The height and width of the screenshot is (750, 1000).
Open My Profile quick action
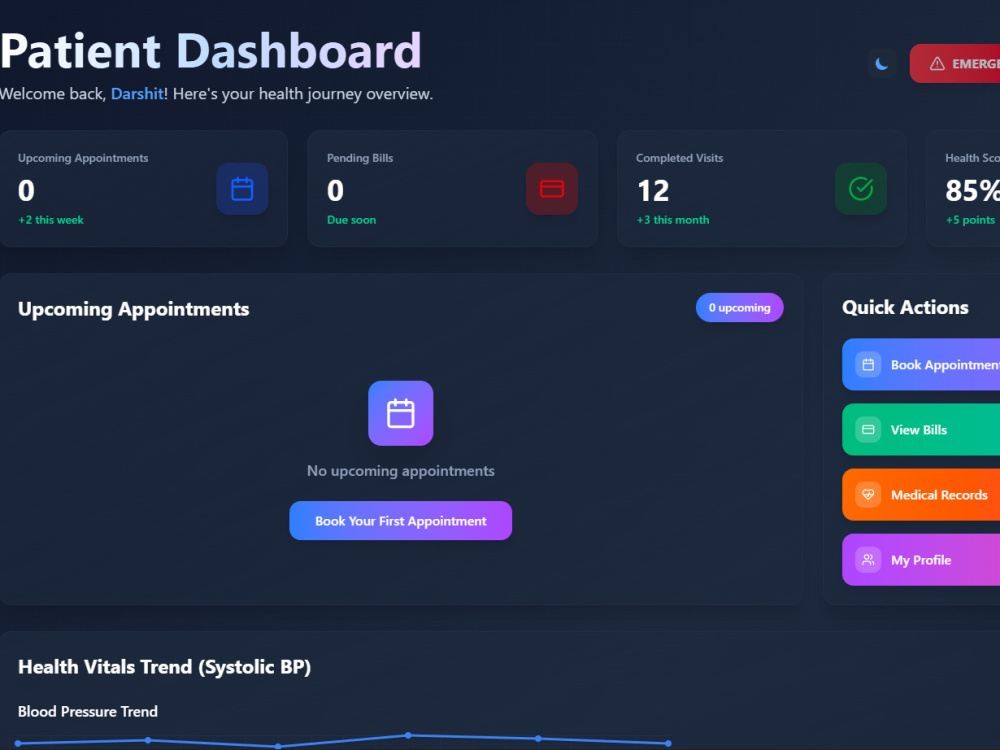(921, 559)
